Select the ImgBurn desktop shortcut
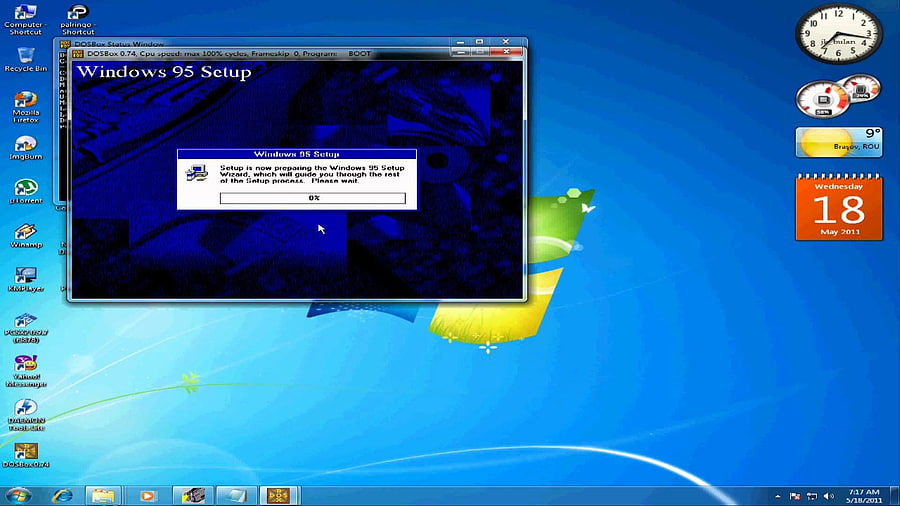The image size is (900, 506). pyautogui.click(x=25, y=147)
